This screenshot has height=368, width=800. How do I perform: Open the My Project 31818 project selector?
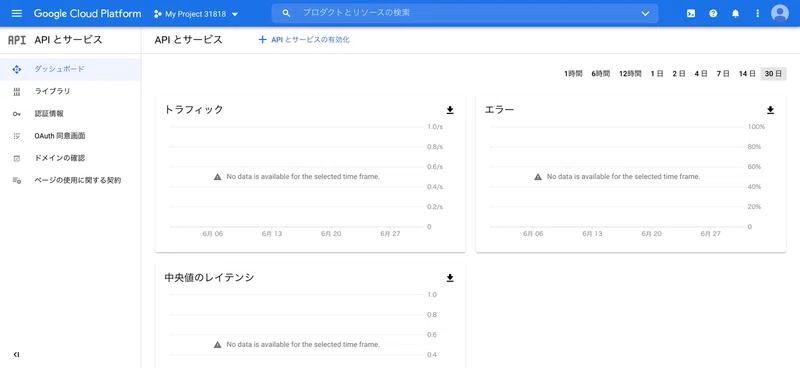196,14
